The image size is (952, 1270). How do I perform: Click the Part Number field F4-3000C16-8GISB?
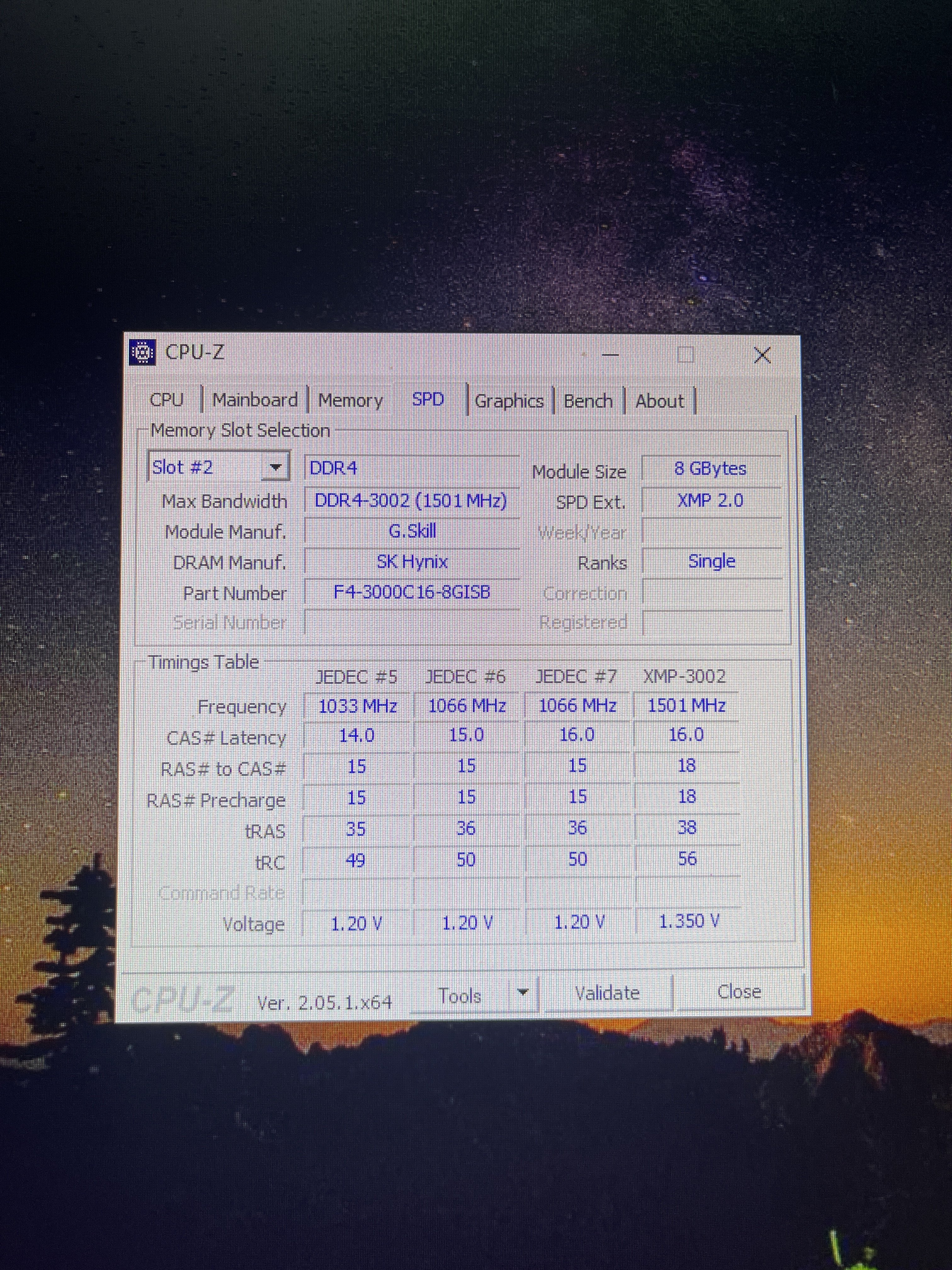411,592
